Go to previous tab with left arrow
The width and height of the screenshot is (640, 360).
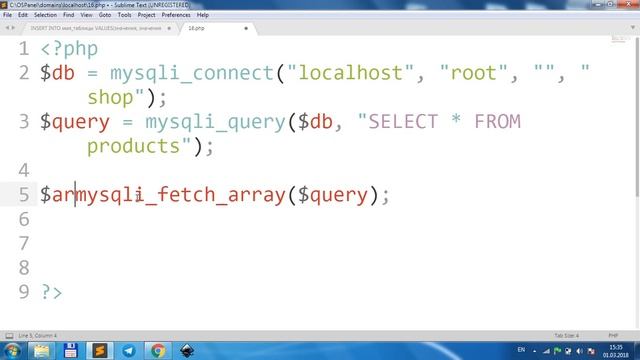click(x=7, y=28)
